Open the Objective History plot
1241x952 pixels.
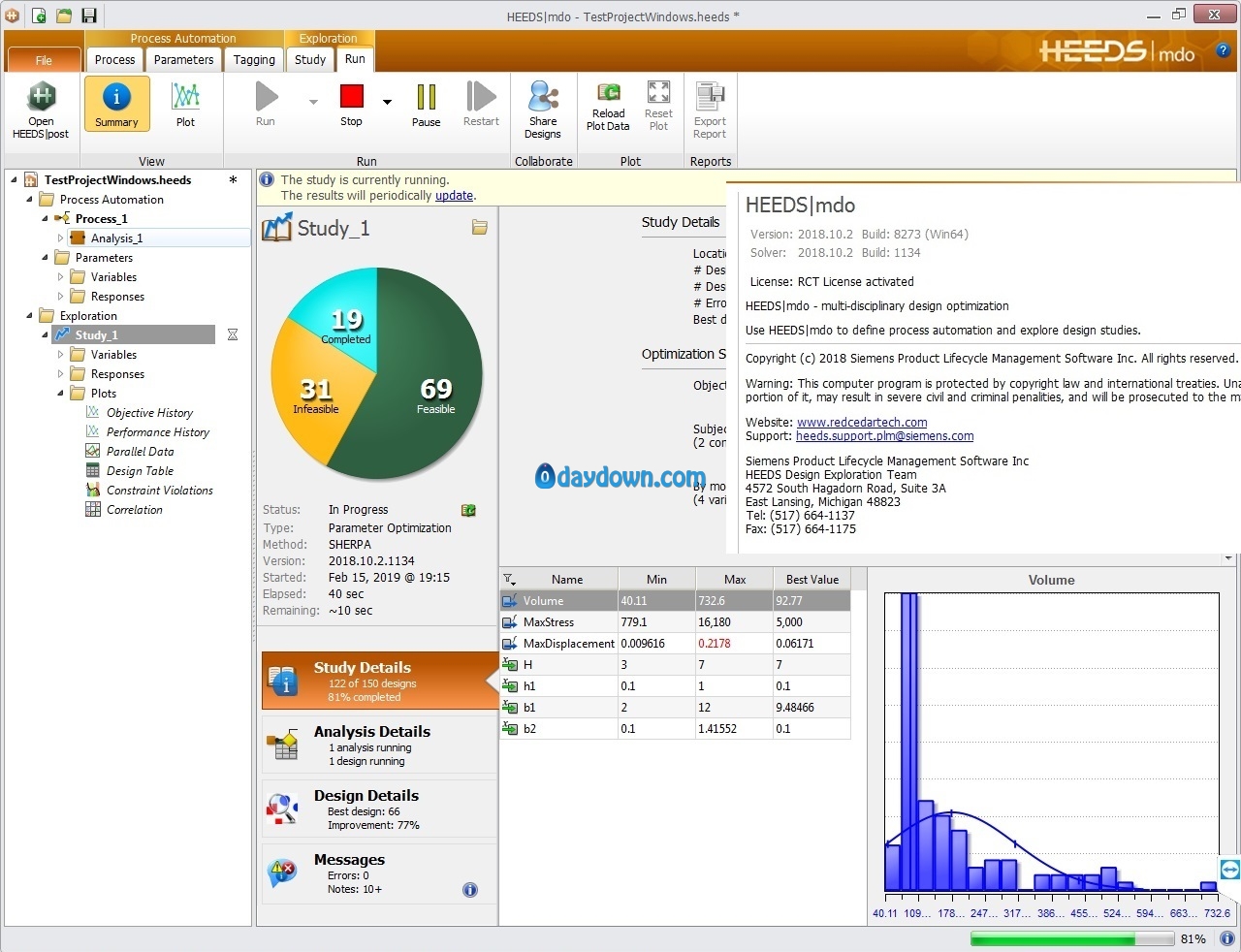[149, 413]
